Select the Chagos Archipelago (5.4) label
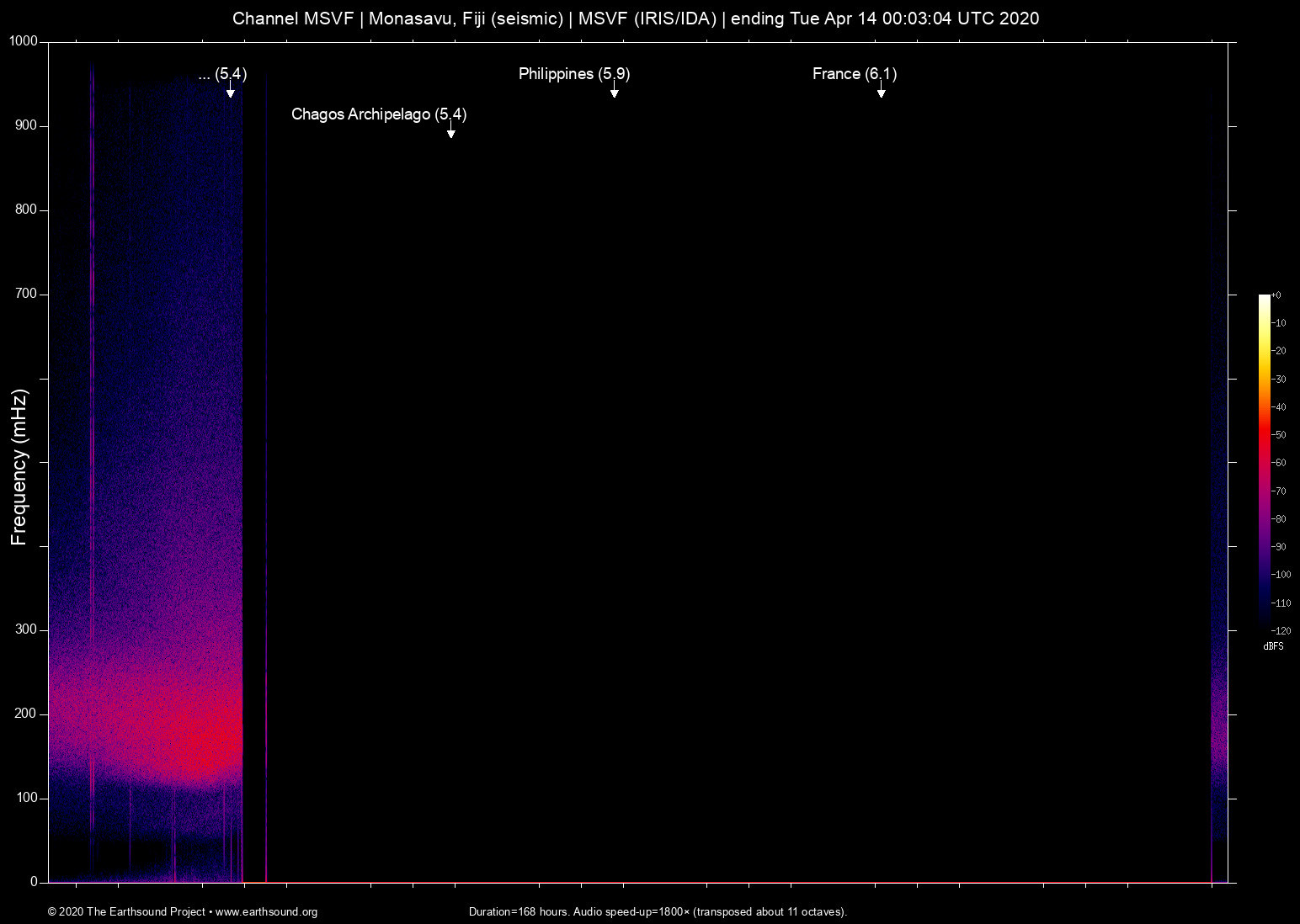Screen dimensions: 1300x924 point(378,114)
